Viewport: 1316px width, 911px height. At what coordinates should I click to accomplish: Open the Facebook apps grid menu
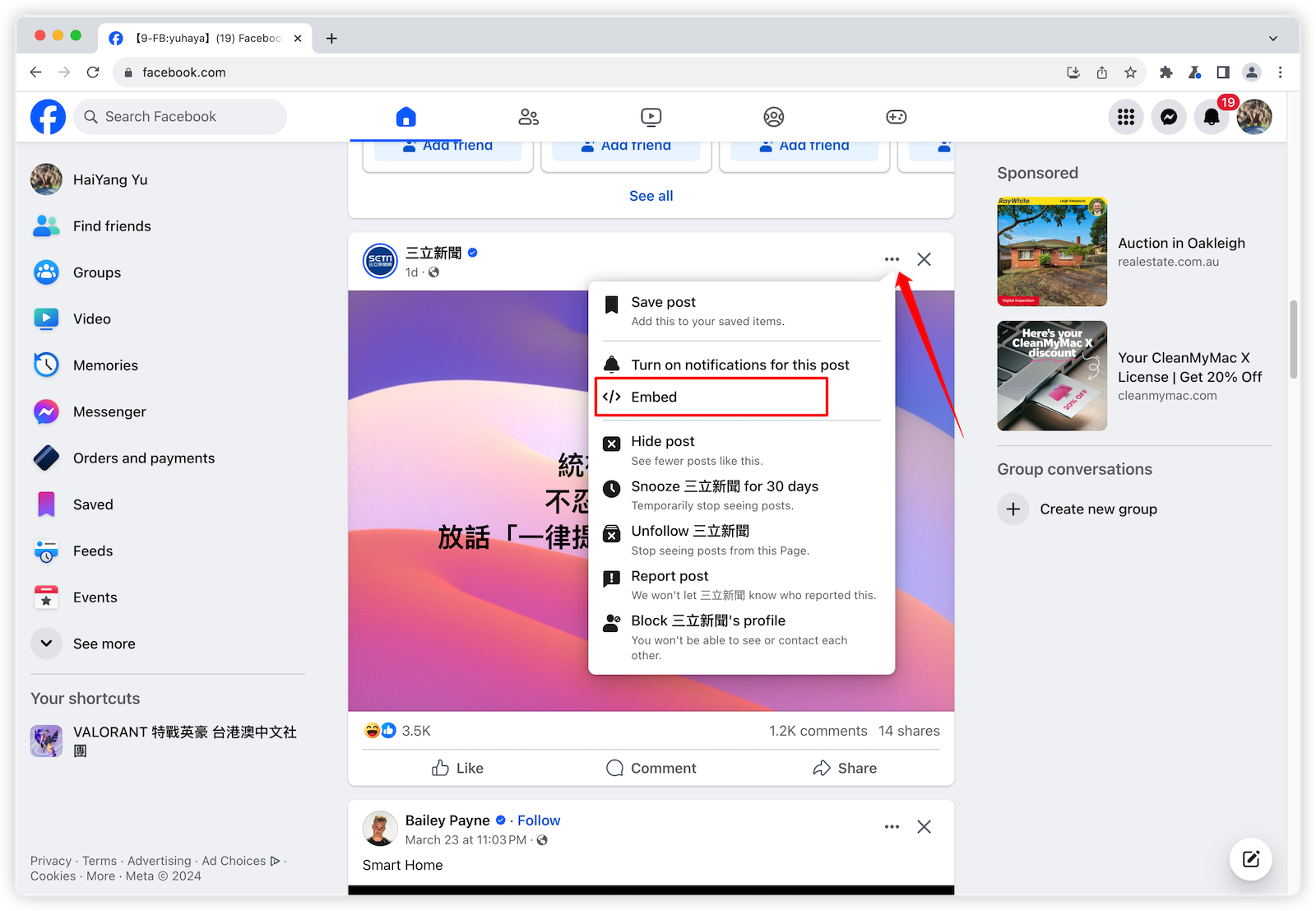1126,117
